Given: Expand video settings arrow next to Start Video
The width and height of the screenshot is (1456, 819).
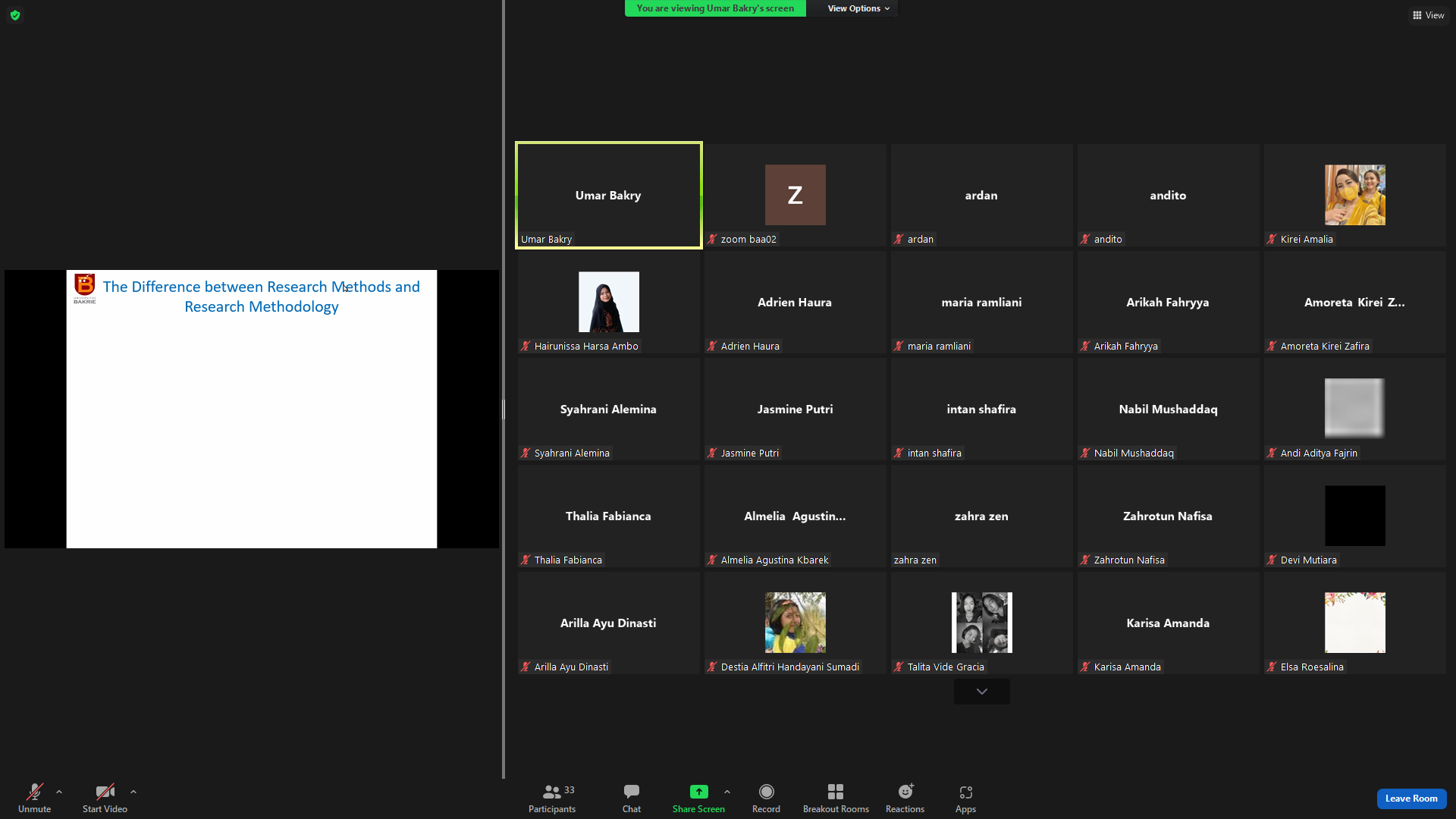Looking at the screenshot, I should pos(133,792).
